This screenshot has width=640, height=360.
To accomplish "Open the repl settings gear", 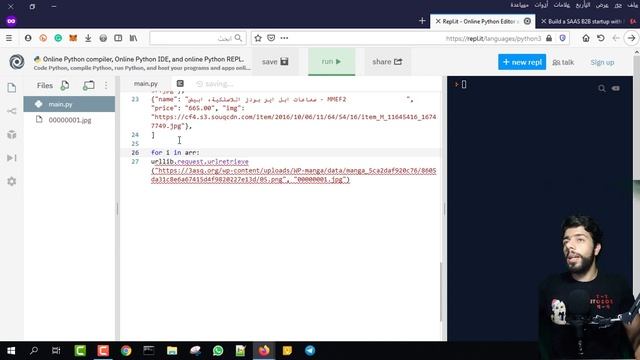I will pos(12,181).
